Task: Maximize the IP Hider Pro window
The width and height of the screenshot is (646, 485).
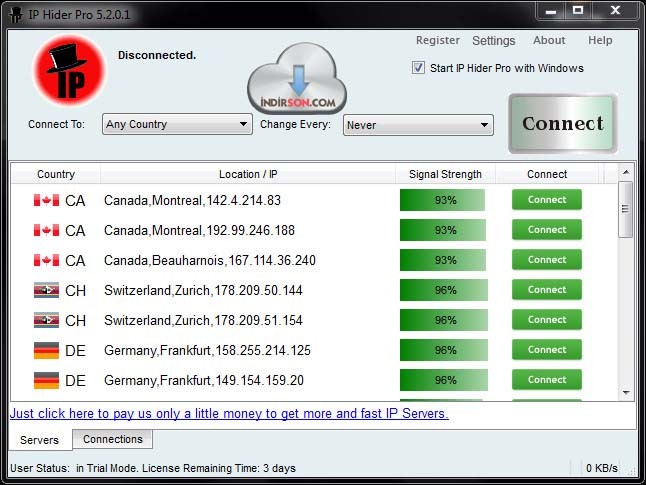Action: click(578, 11)
